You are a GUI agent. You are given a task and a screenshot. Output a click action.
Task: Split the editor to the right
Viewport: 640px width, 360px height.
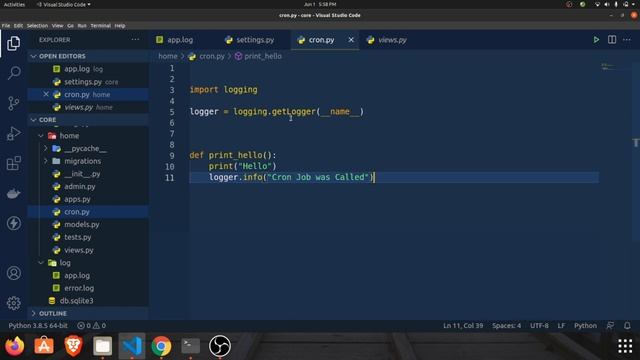click(612, 40)
